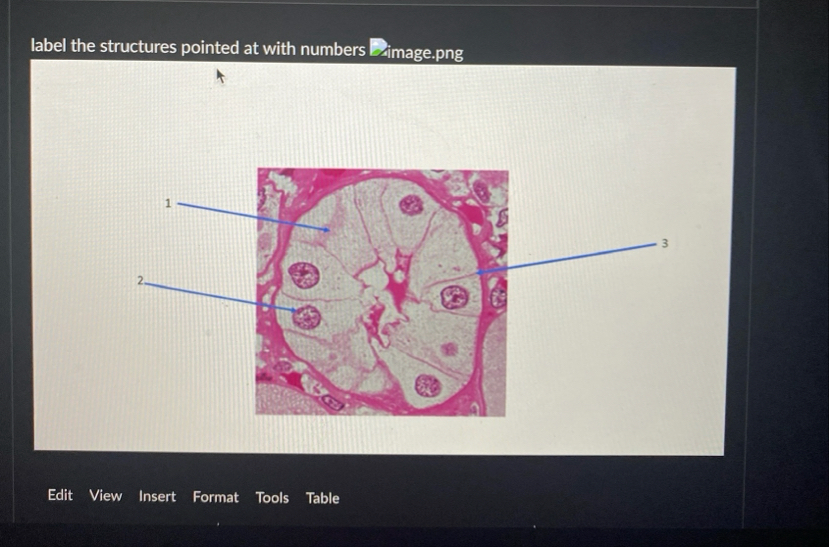Open the View menu

click(105, 496)
